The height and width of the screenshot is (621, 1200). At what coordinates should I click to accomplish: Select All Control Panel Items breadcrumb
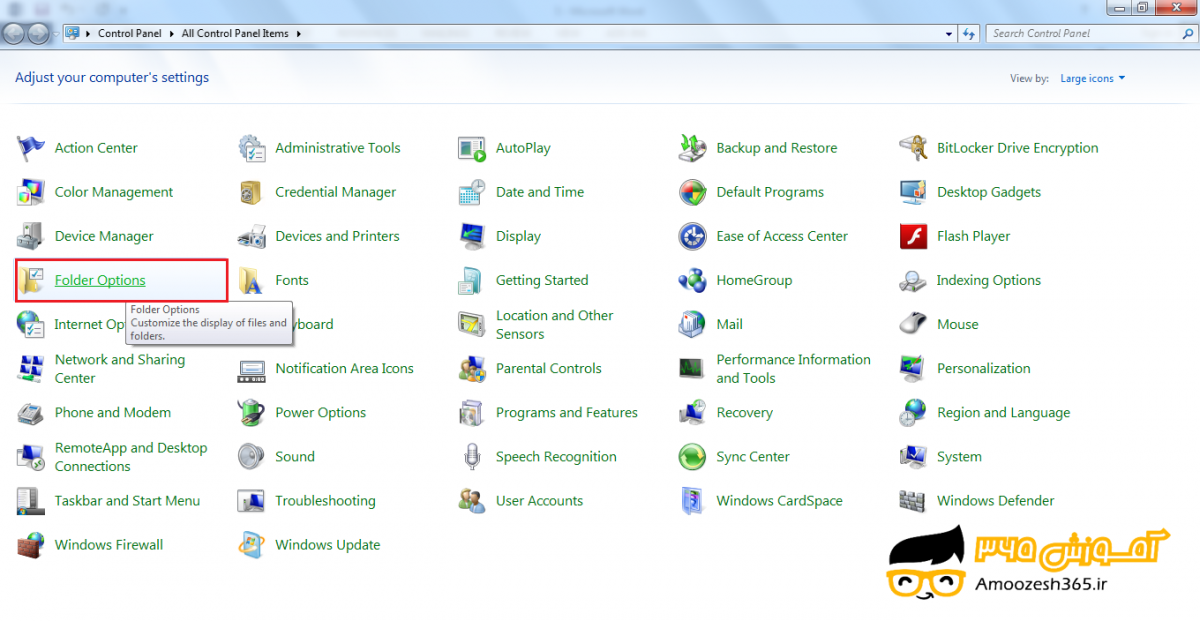tap(235, 33)
